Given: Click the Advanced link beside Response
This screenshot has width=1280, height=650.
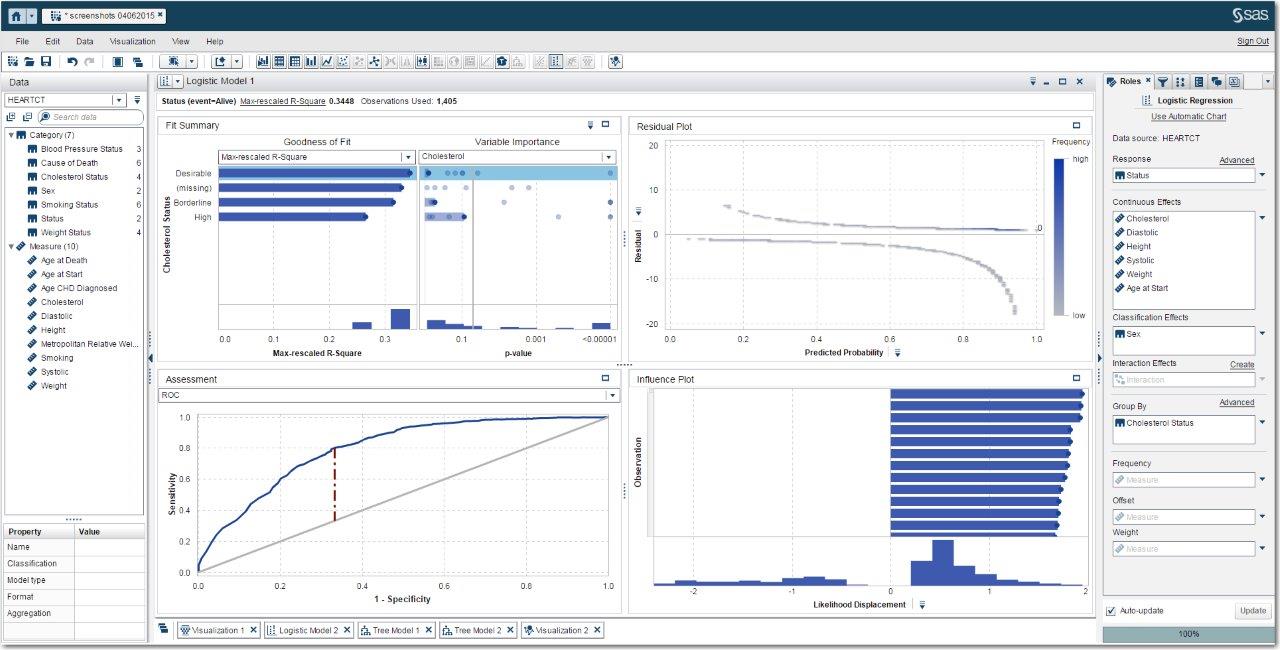Looking at the screenshot, I should tap(1237, 160).
